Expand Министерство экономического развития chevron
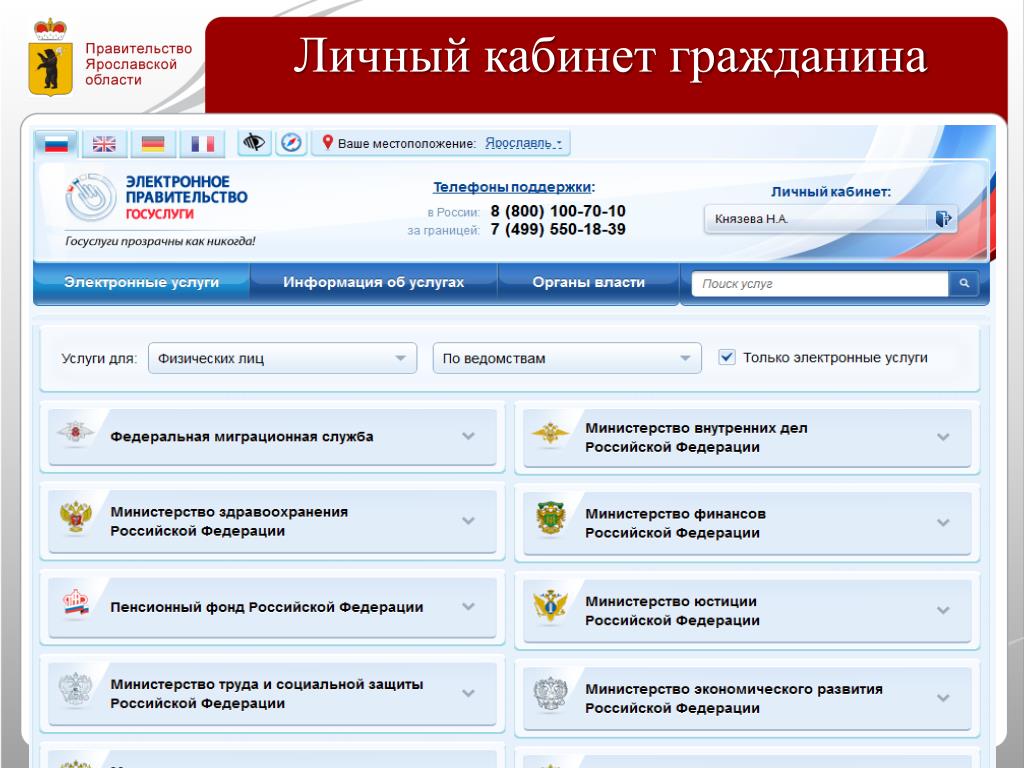This screenshot has height=768, width=1024. click(x=943, y=697)
